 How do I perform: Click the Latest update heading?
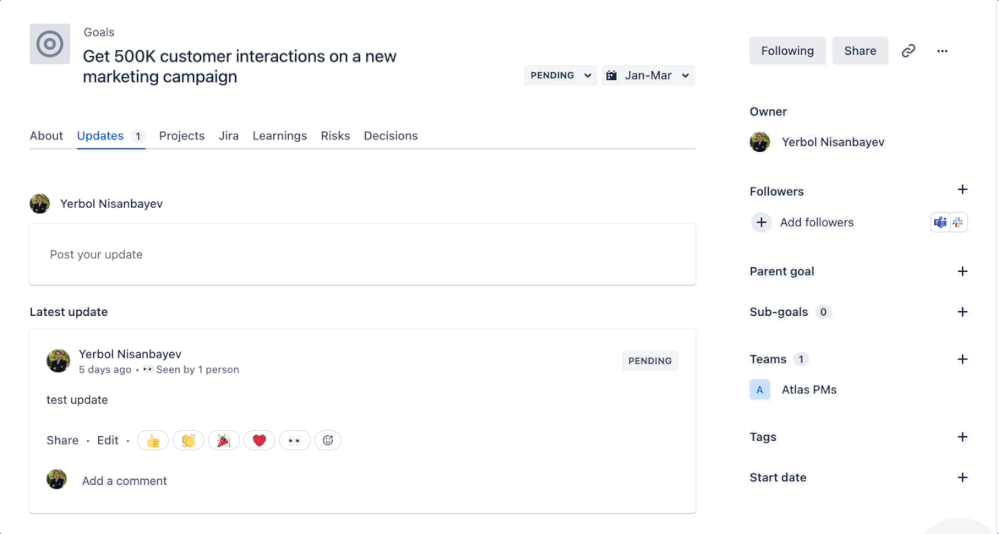point(69,312)
